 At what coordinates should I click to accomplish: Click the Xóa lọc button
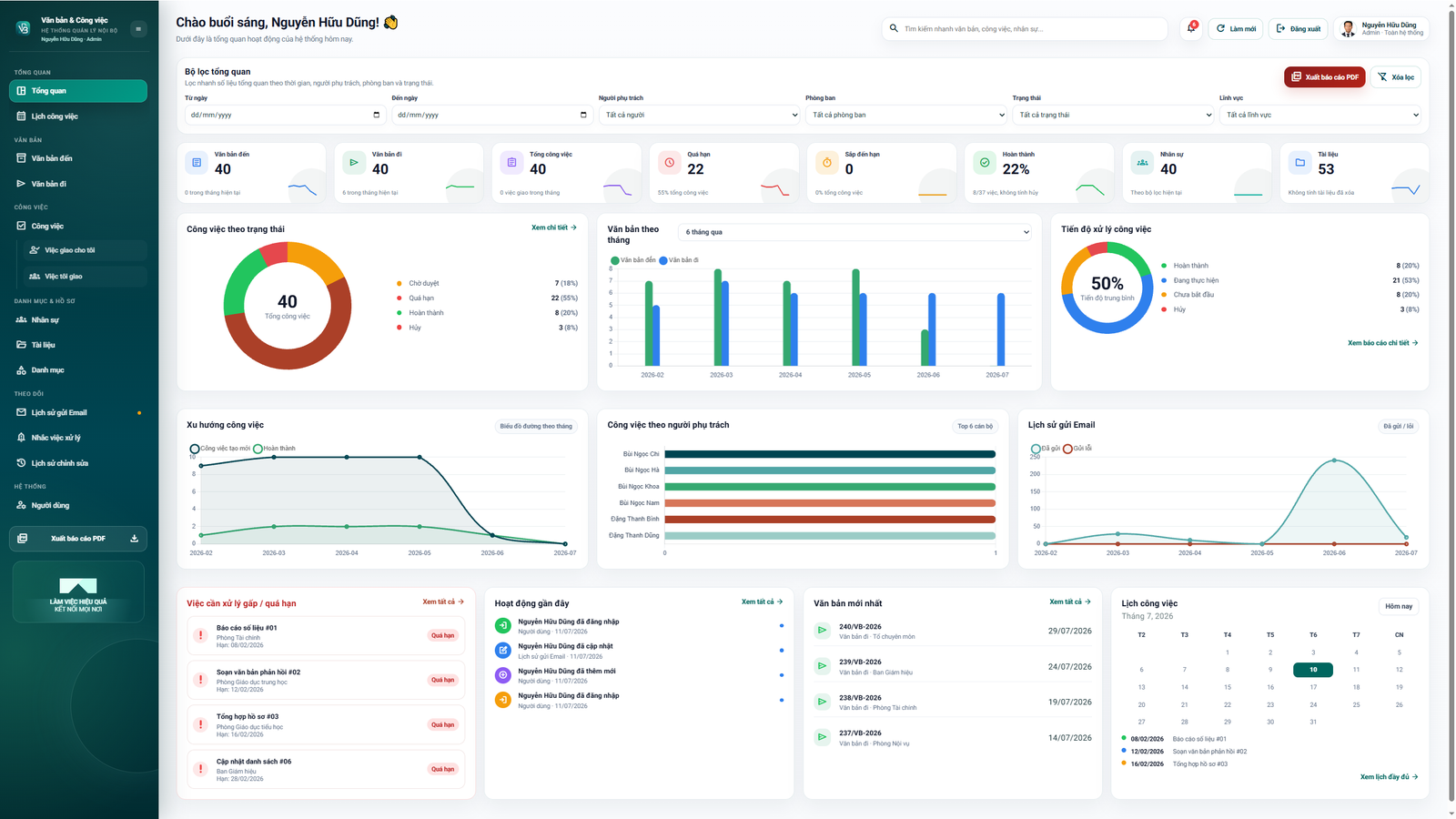[1396, 77]
